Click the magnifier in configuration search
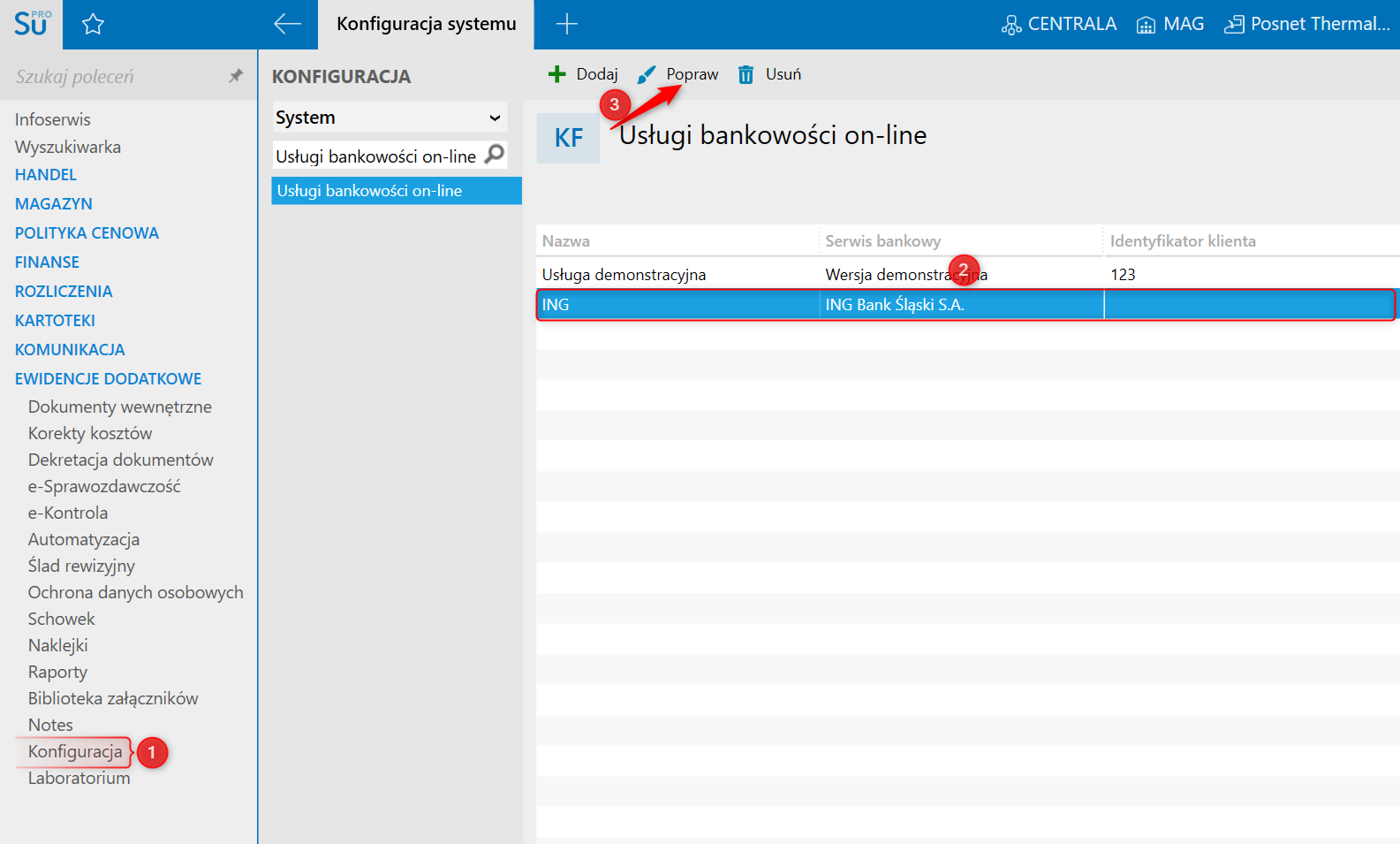This screenshot has width=1400, height=844. tap(495, 155)
